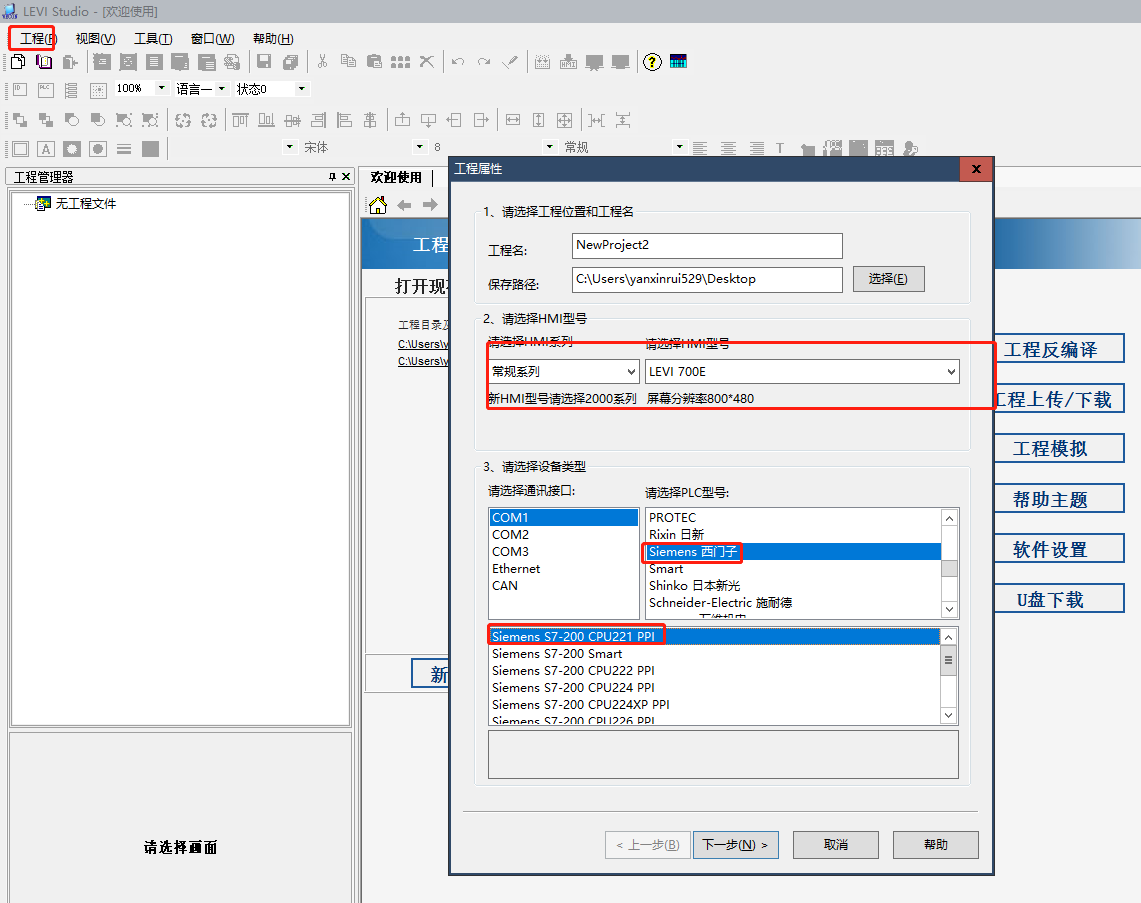Click the Open Project toolbar icon

(x=44, y=62)
